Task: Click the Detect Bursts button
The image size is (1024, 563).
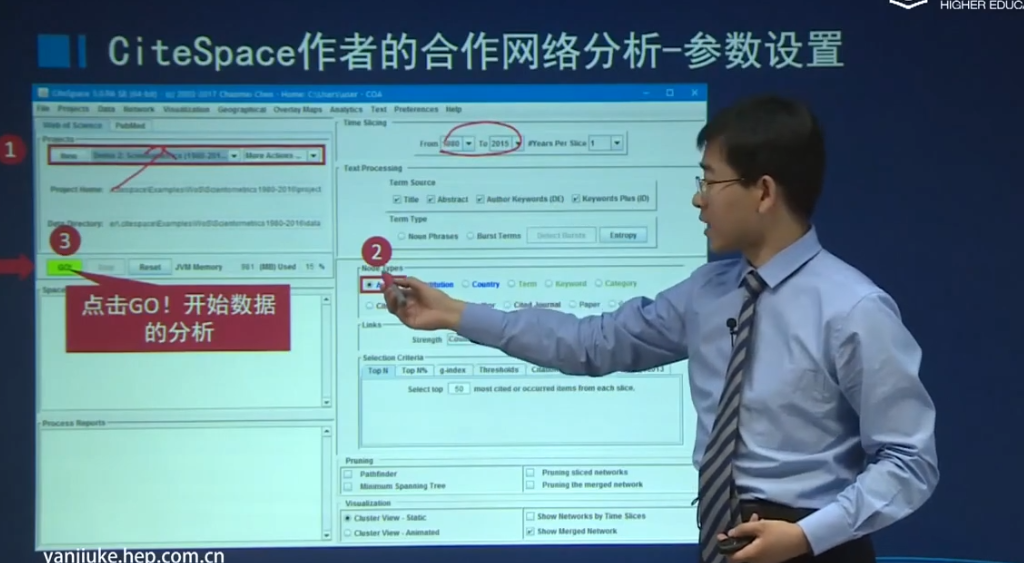Action: (561, 235)
